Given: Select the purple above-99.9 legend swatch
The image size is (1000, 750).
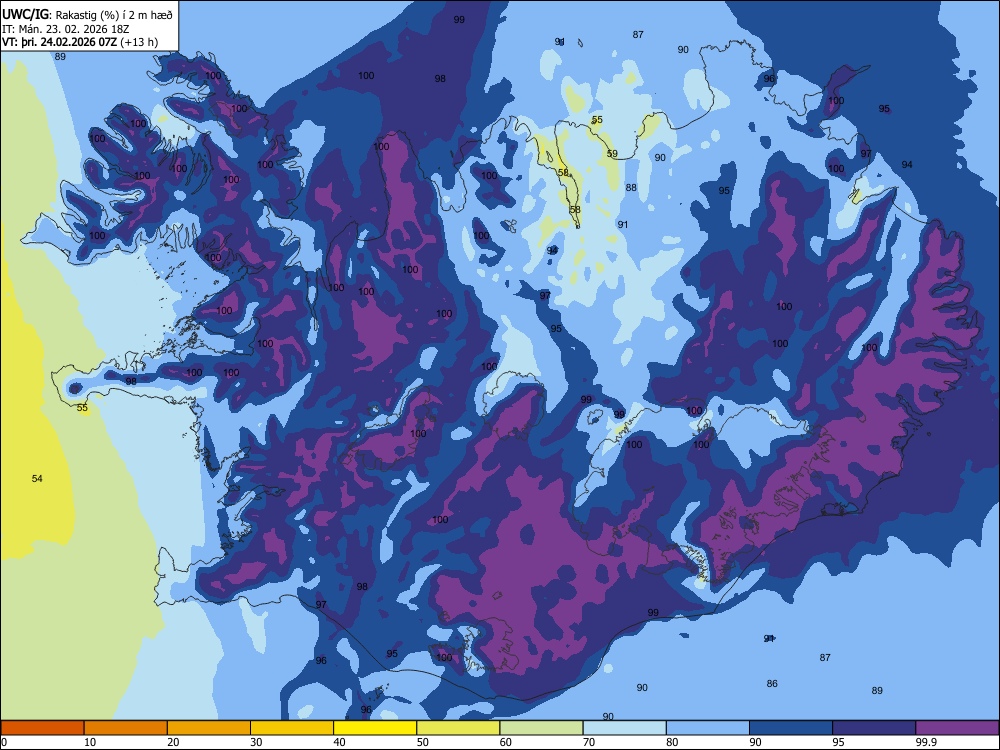Looking at the screenshot, I should pyautogui.click(x=957, y=728).
